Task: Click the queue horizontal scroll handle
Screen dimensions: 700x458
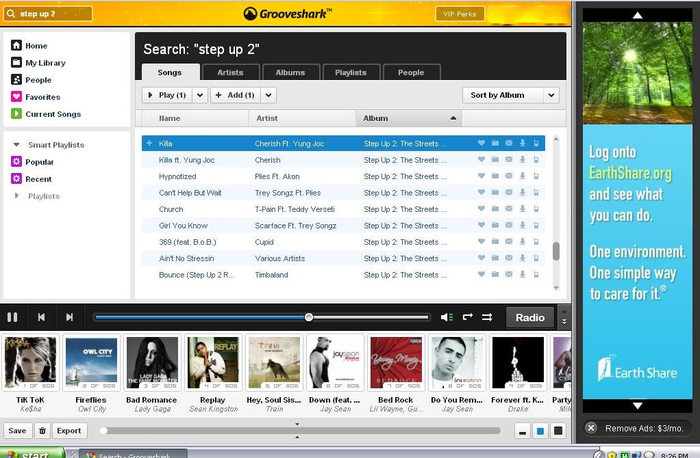Action: pos(104,431)
